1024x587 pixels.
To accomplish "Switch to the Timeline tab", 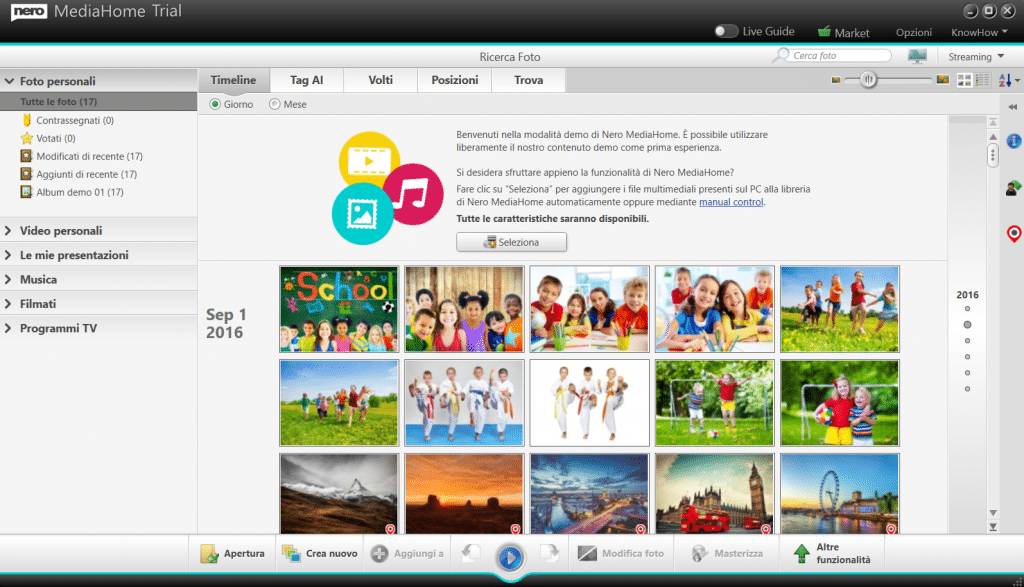I will coord(233,80).
